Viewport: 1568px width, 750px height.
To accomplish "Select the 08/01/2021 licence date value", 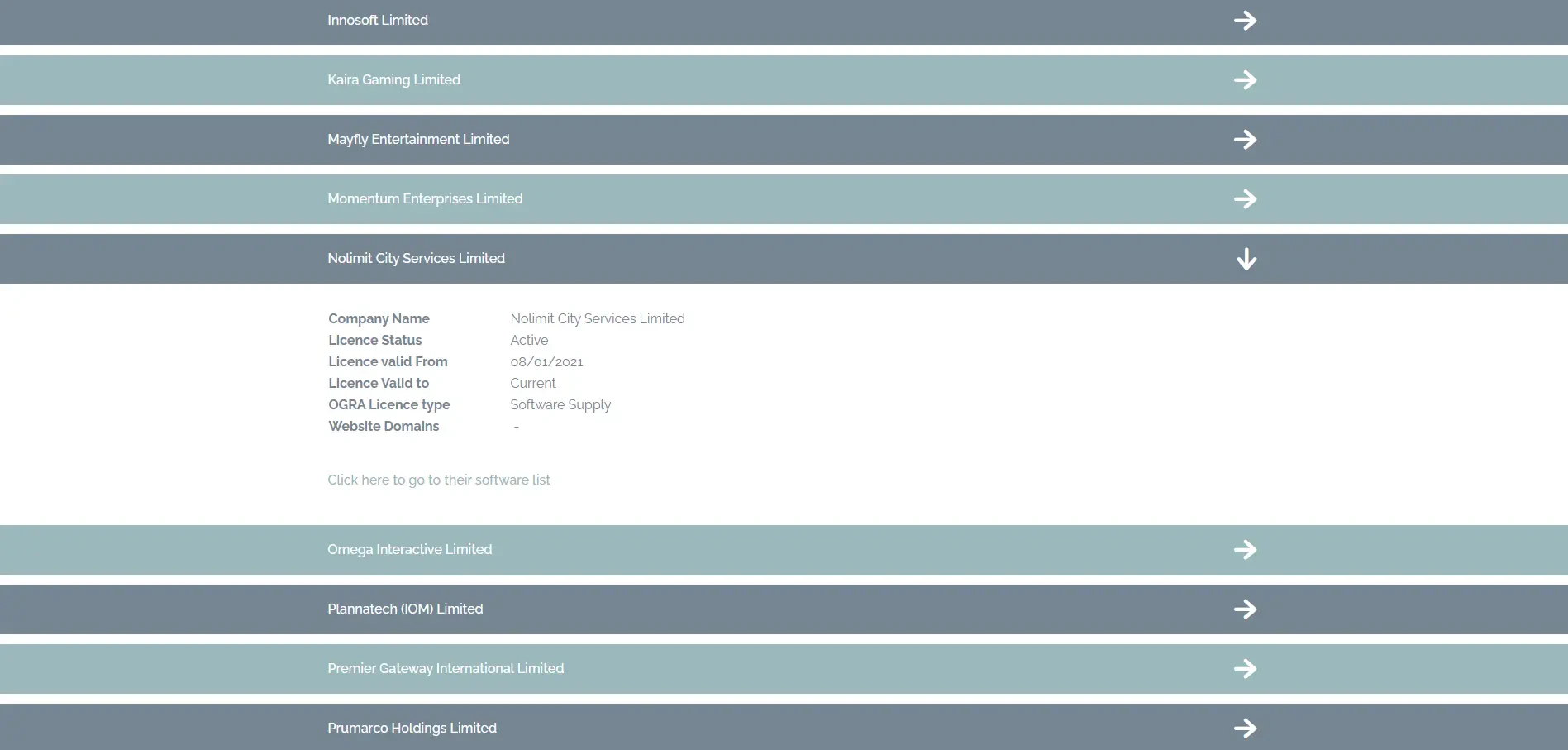I will point(546,362).
